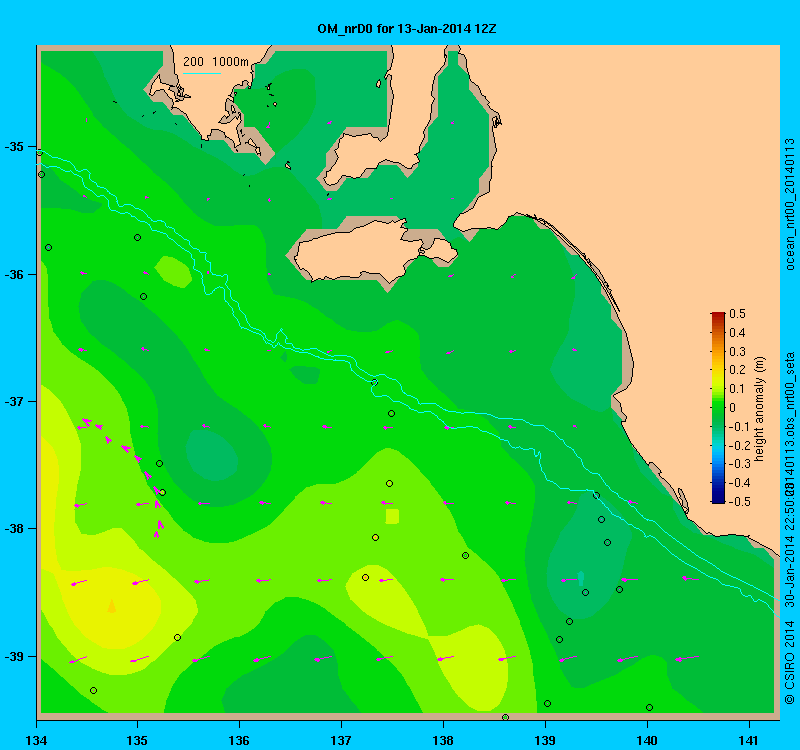Click the cyan legend line under '200 1000m'
Image resolution: width=800 pixels, height=750 pixels.
pos(202,73)
